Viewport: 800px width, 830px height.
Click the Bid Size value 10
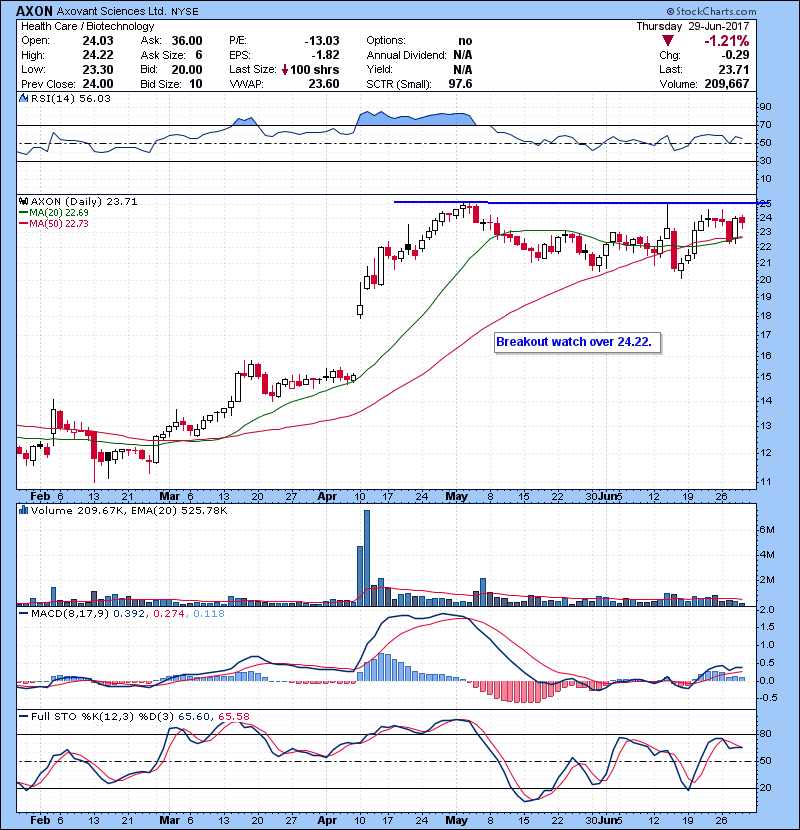tap(195, 84)
